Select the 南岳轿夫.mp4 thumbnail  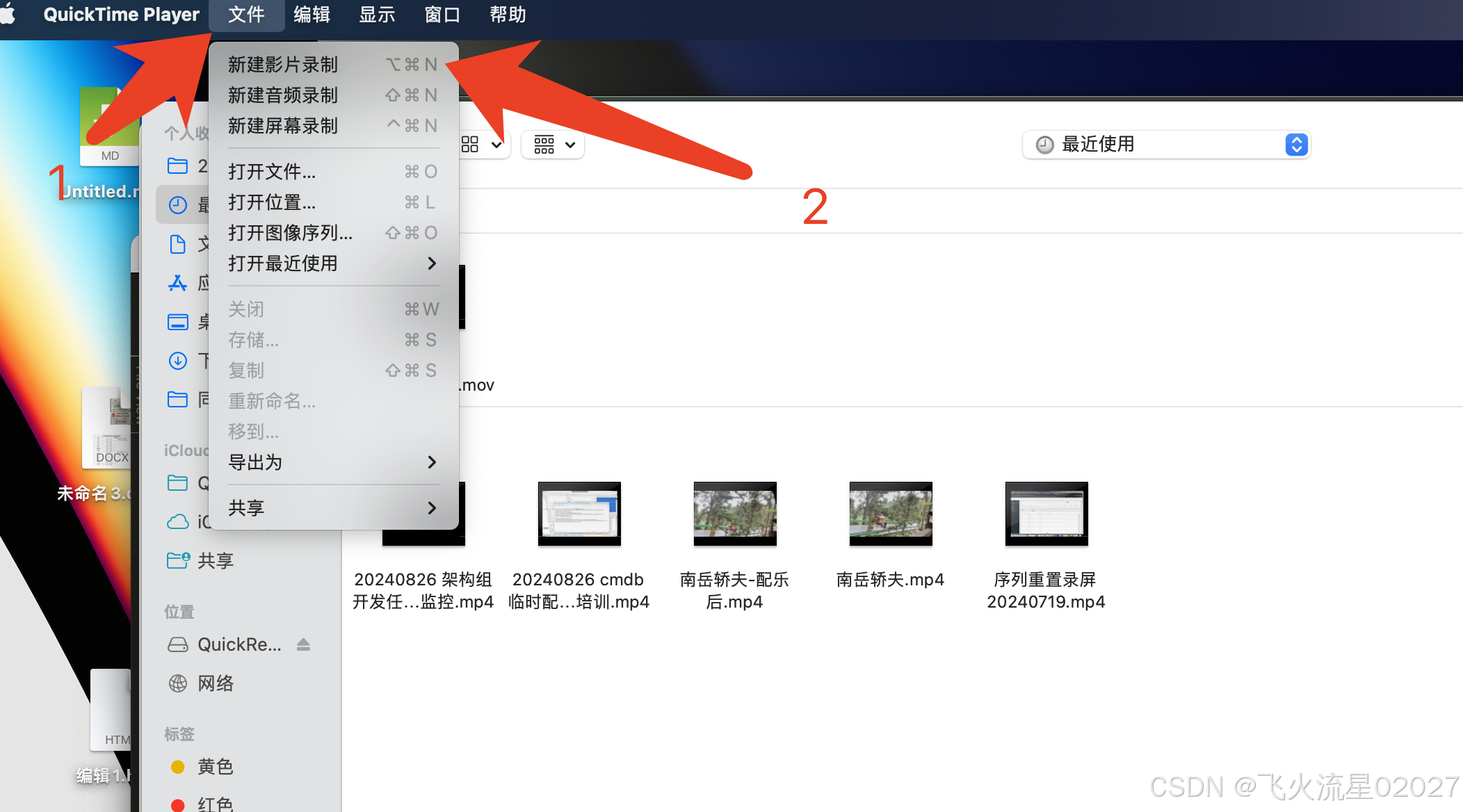[890, 514]
